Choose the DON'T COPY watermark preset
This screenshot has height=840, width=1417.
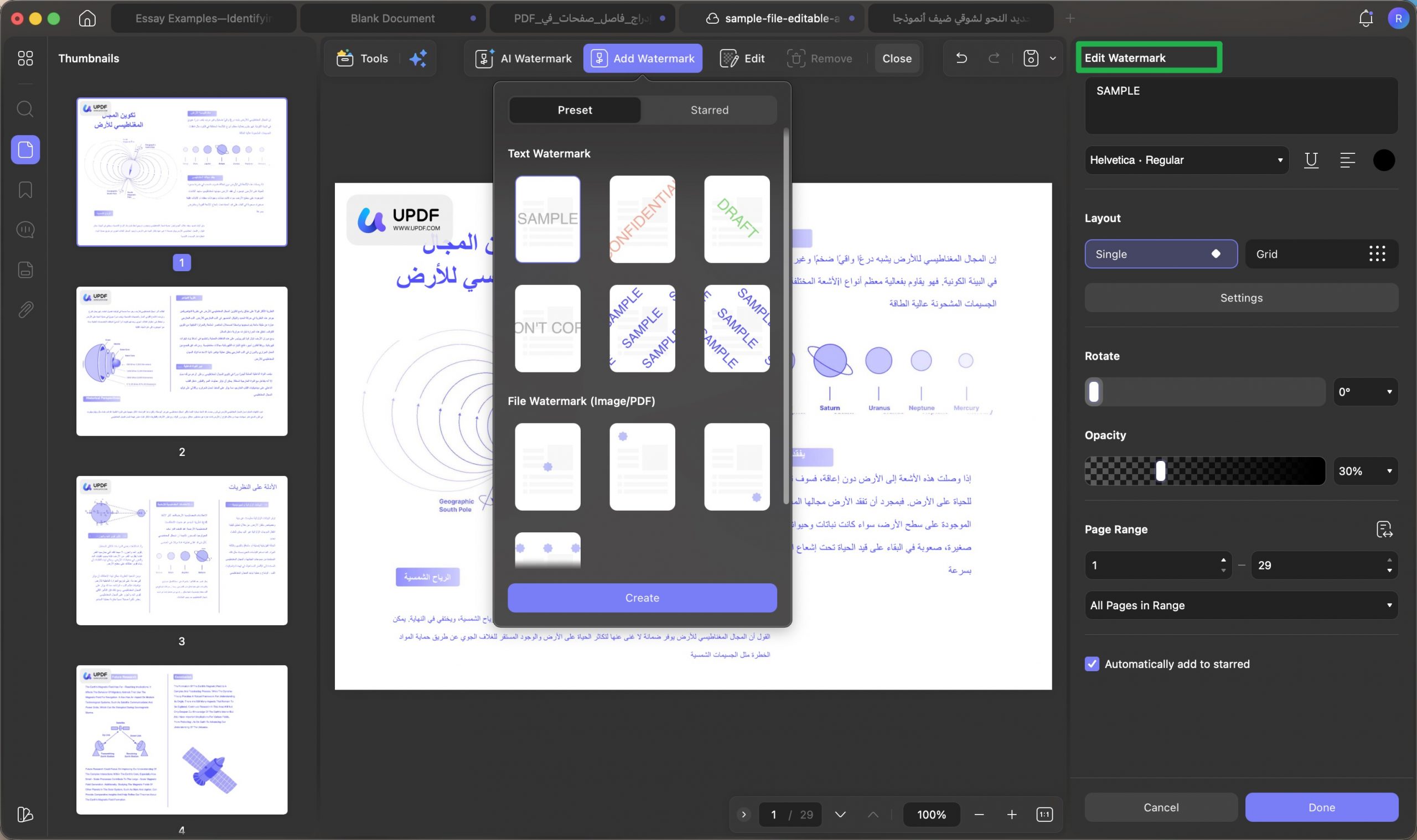point(547,328)
